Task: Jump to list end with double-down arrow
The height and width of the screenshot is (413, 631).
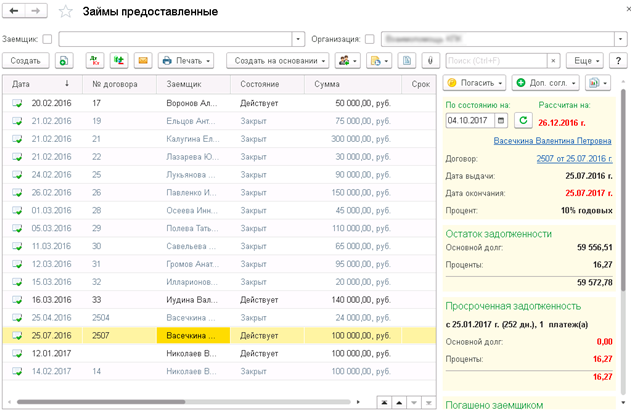Action: 429,402
